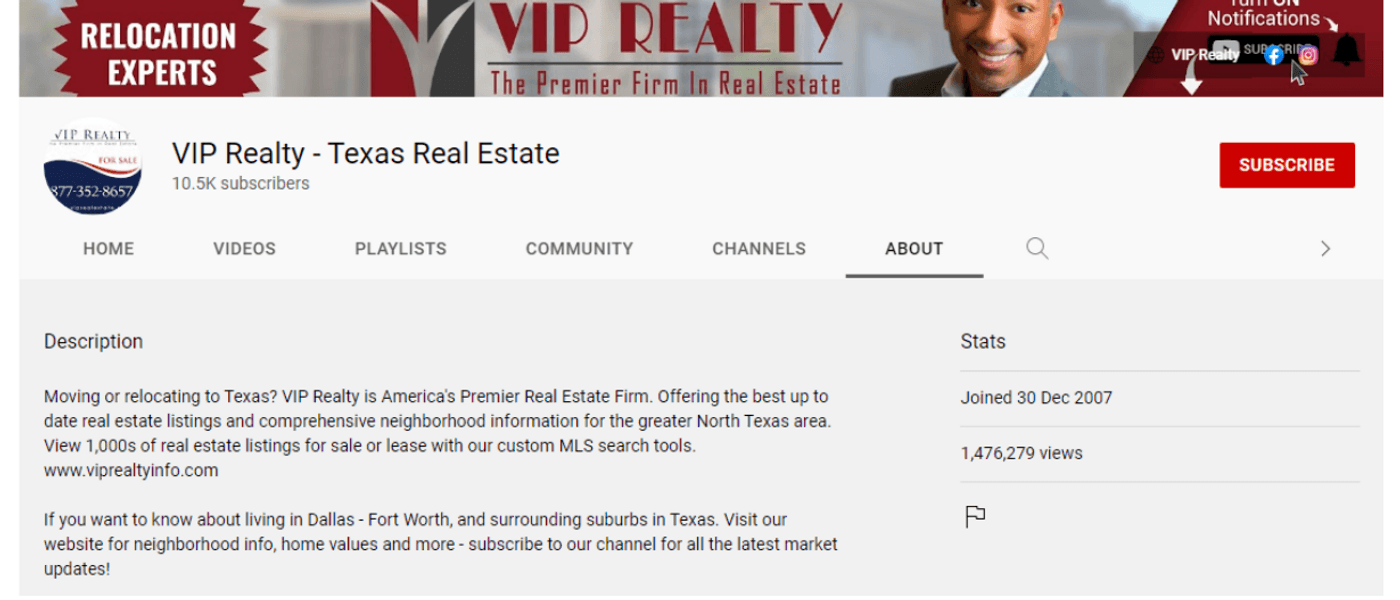Open the Instagram link icon on banner
1400x600 pixels.
point(1309,55)
